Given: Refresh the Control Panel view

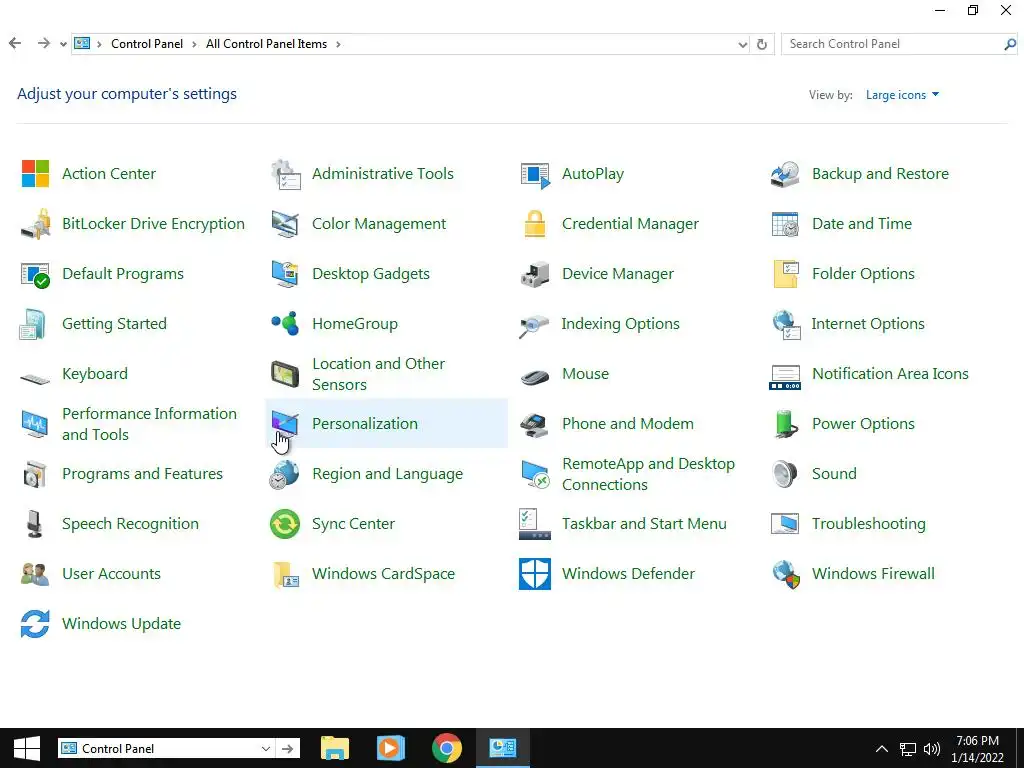Looking at the screenshot, I should (x=761, y=44).
